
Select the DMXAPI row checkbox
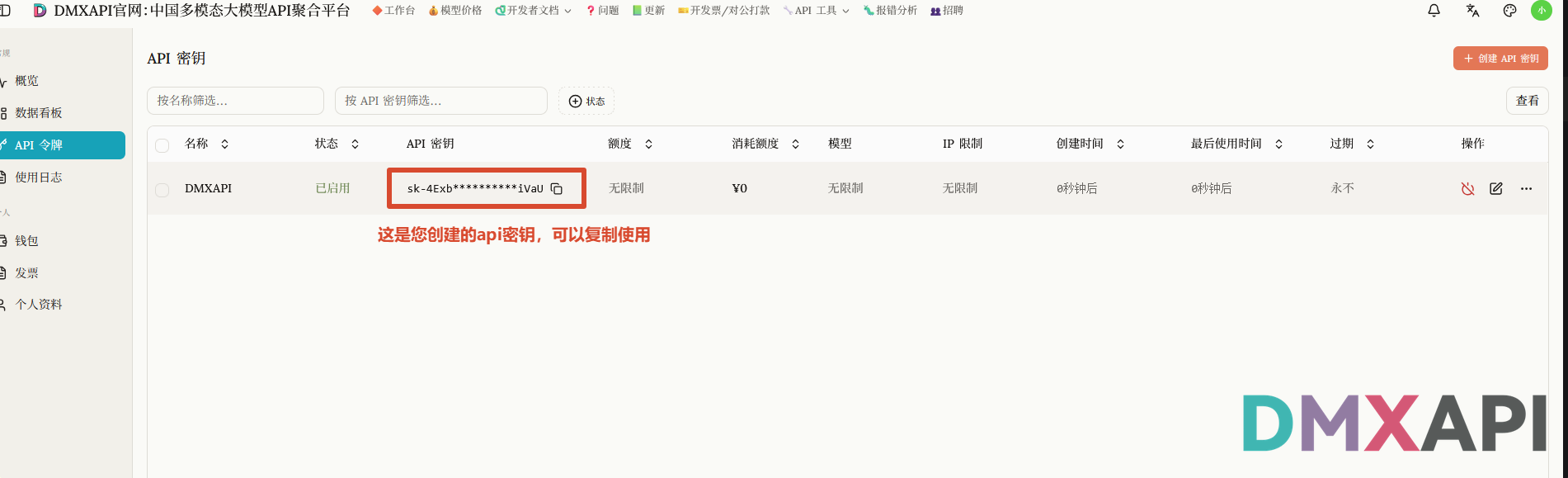(162, 190)
